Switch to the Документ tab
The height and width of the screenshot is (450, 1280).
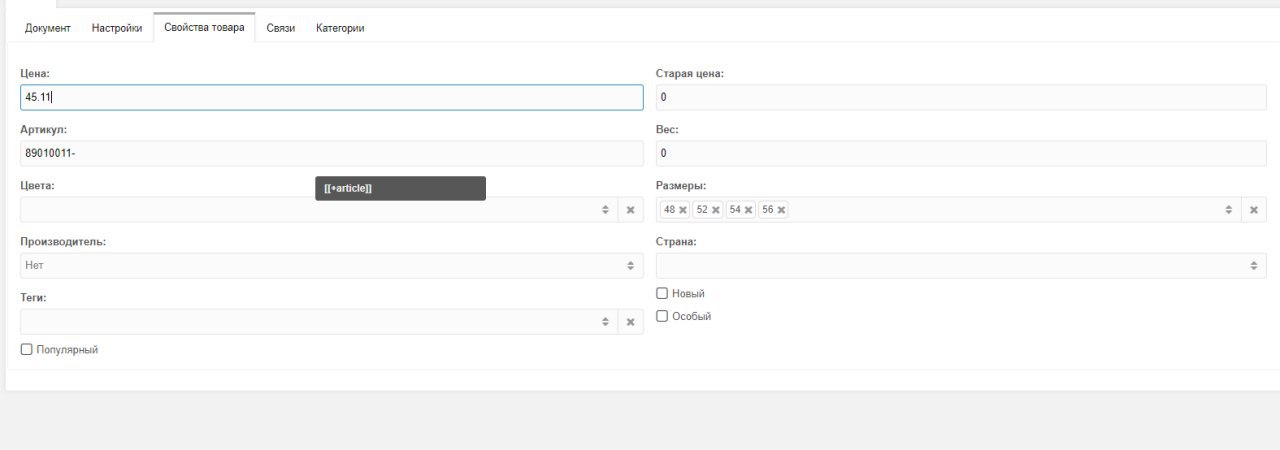[48, 28]
